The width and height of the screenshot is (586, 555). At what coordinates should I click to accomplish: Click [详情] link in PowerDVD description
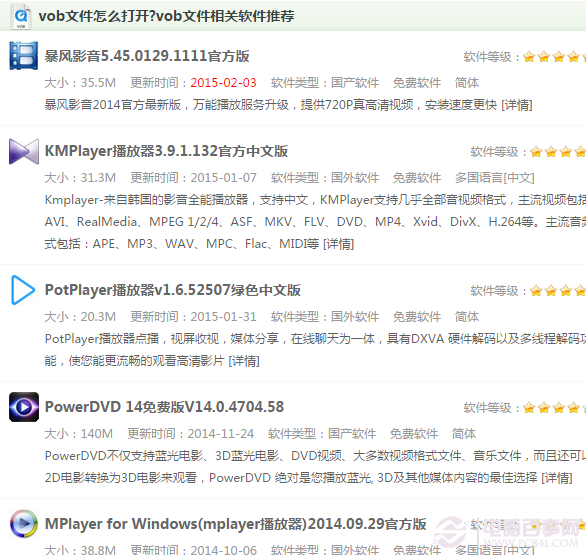point(557,478)
